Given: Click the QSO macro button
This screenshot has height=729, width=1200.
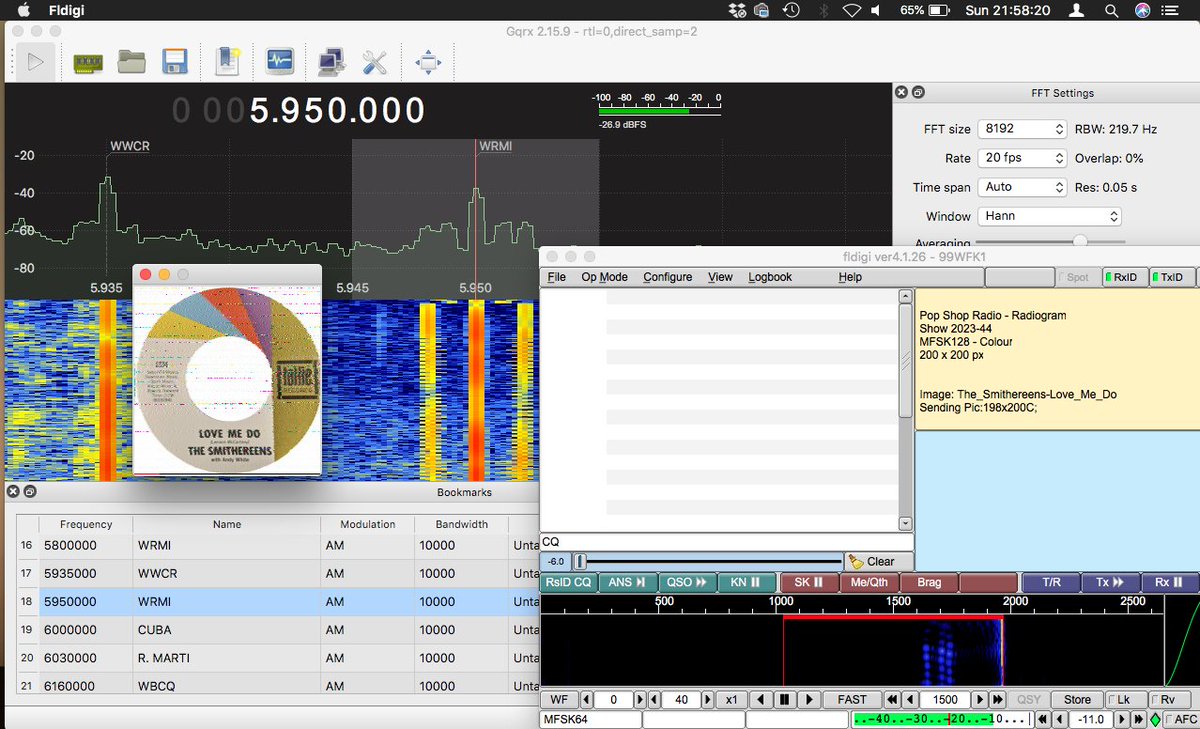Looking at the screenshot, I should [x=687, y=582].
